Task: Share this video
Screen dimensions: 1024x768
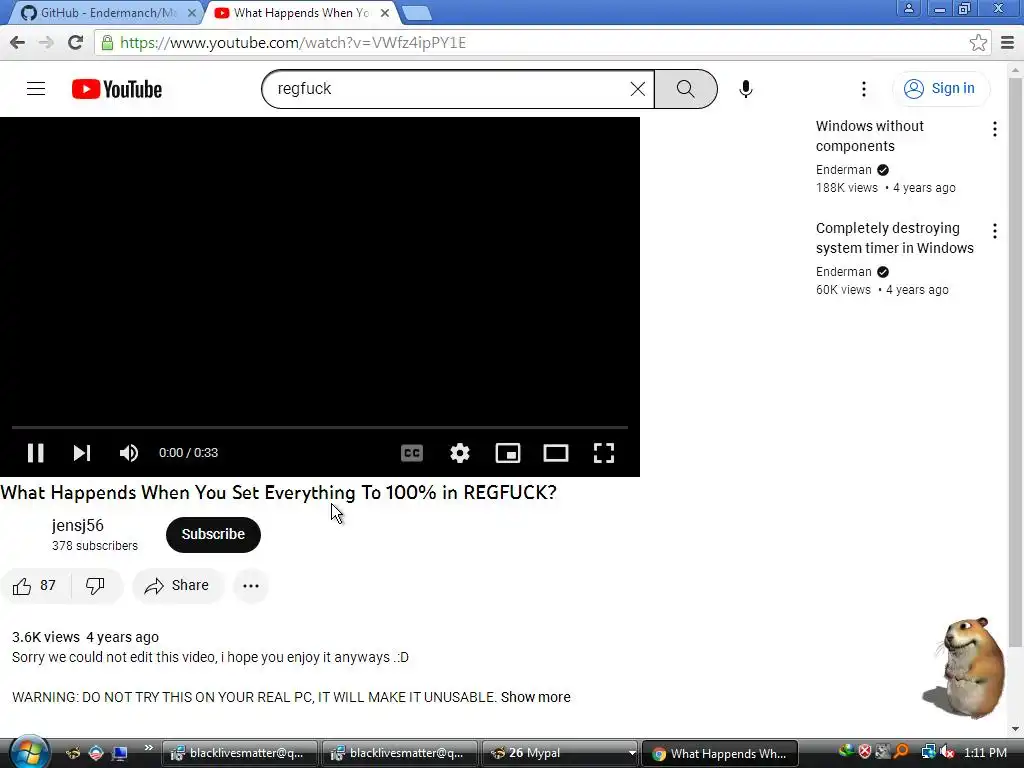Action: click(x=178, y=586)
